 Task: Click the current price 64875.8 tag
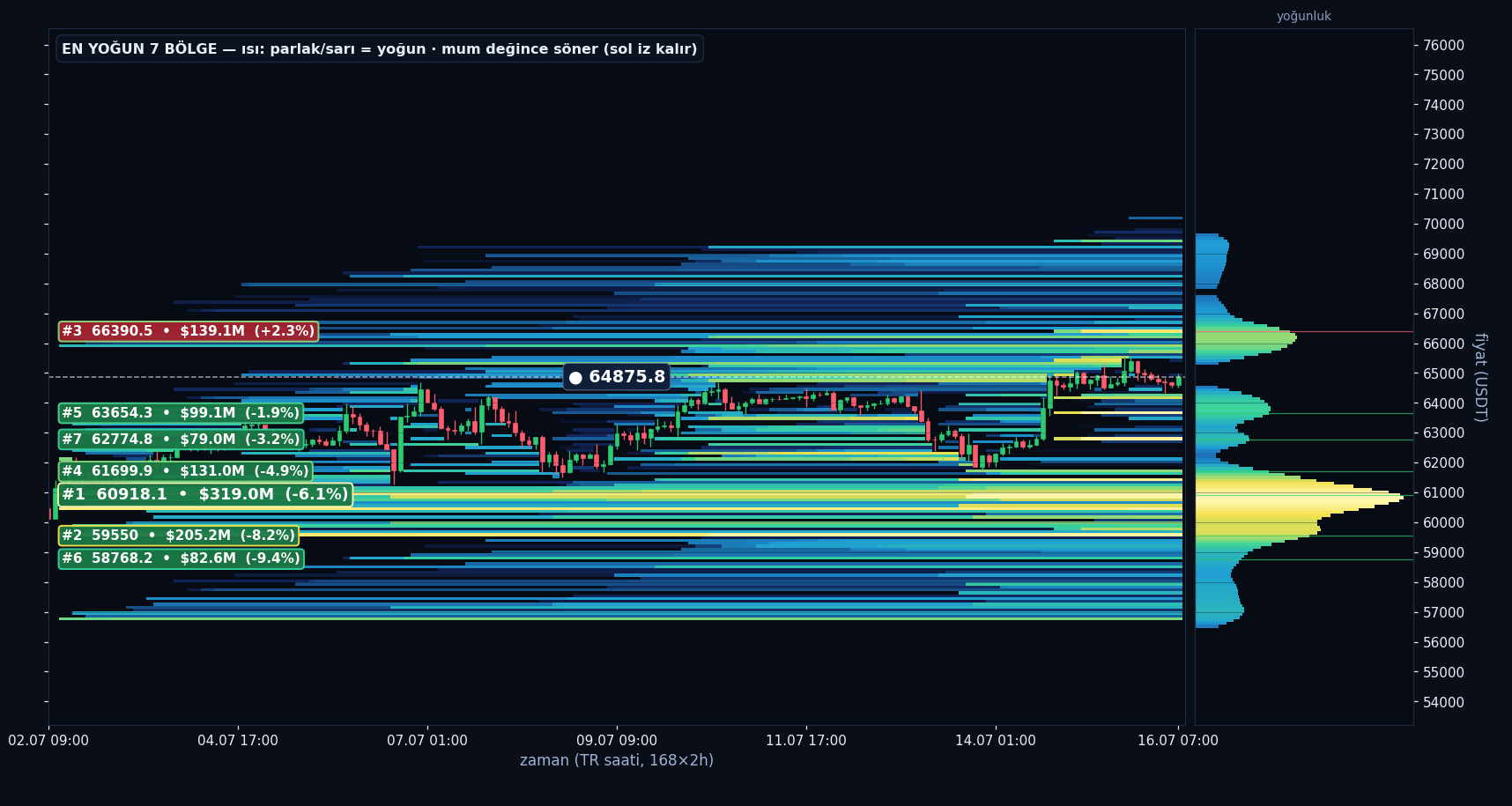[617, 377]
